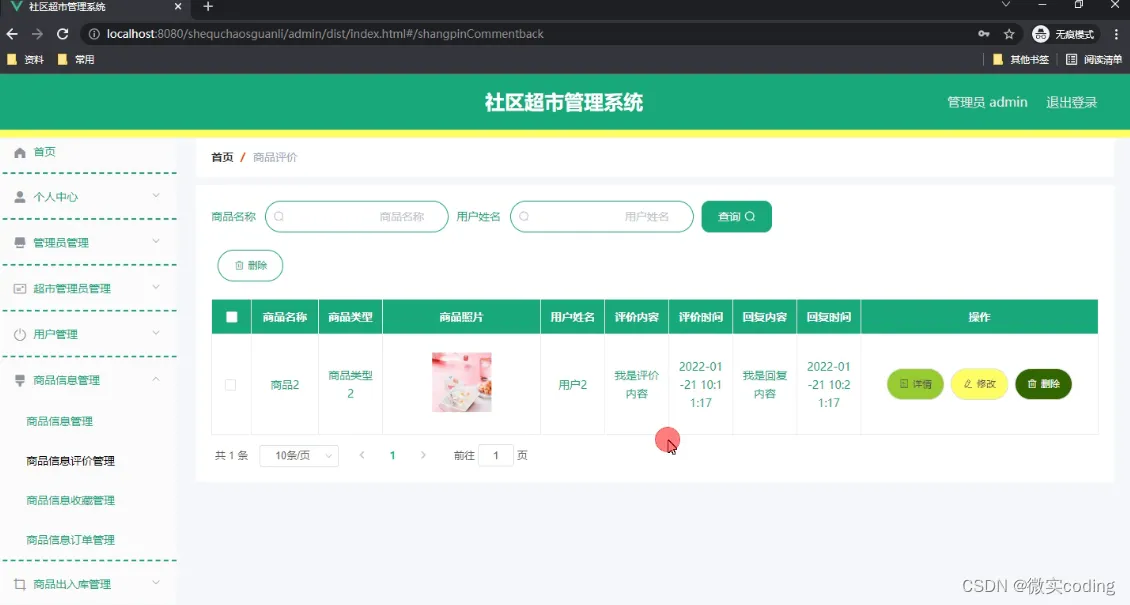Viewport: 1130px width, 605px height.
Task: Open a new browser tab
Action: pyautogui.click(x=208, y=6)
